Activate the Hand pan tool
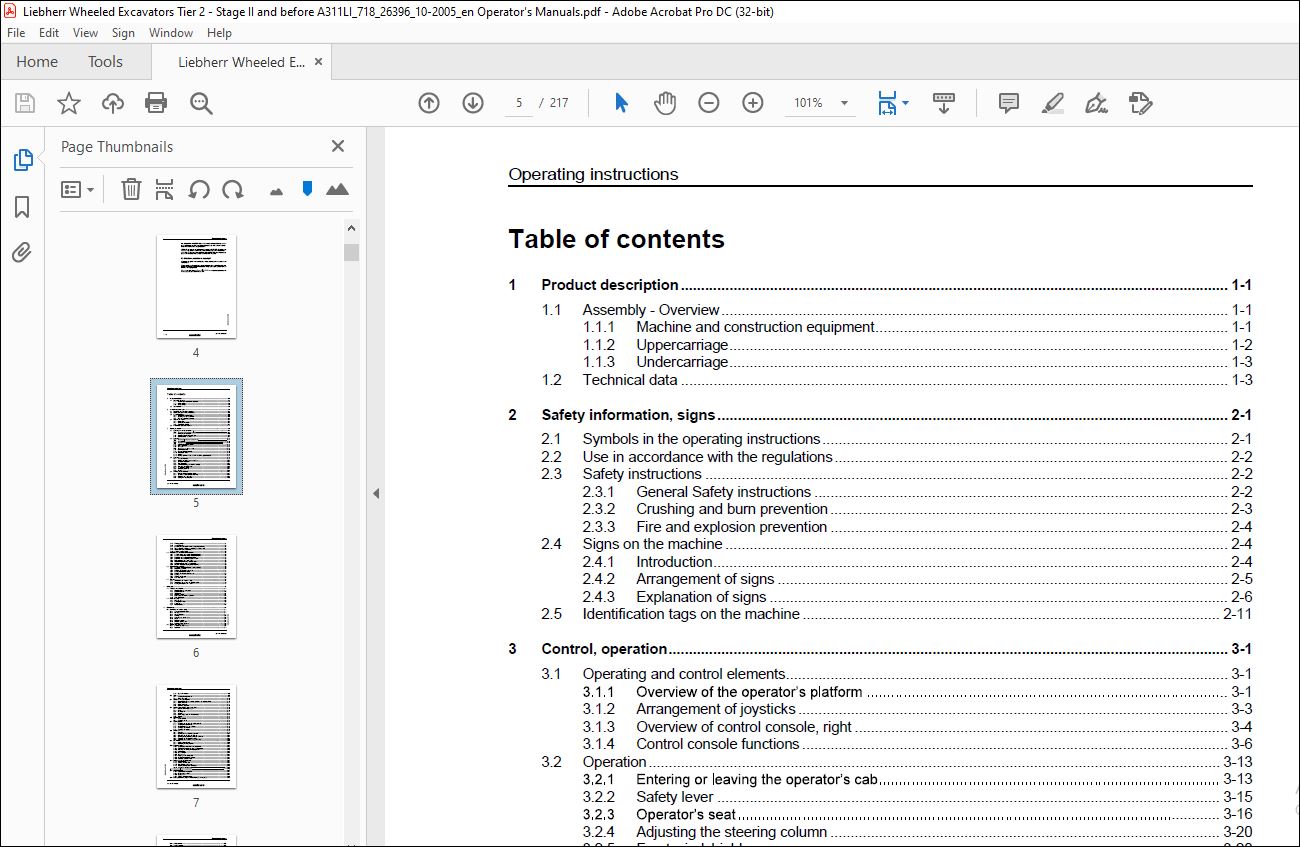 pos(665,103)
